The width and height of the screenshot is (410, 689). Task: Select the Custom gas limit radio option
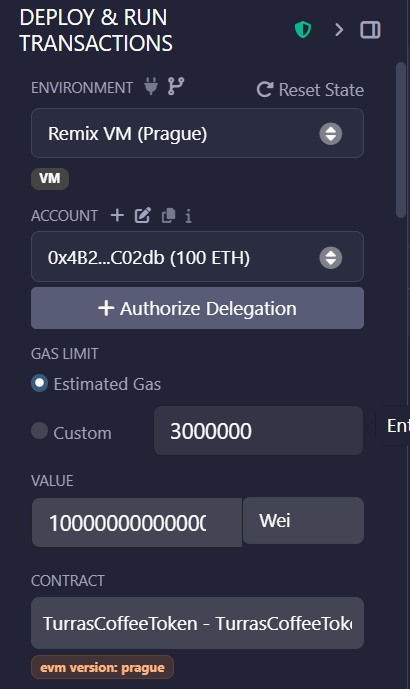40,431
